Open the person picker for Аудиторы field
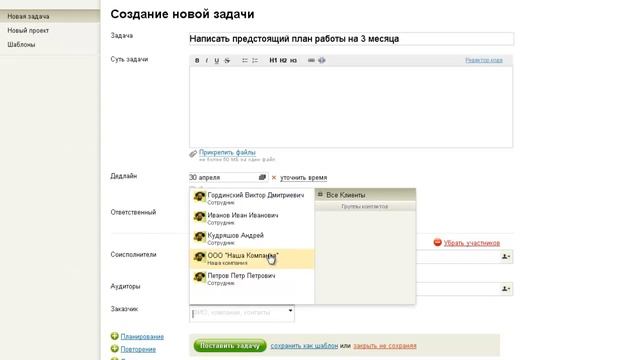This screenshot has width=640, height=360. [506, 289]
